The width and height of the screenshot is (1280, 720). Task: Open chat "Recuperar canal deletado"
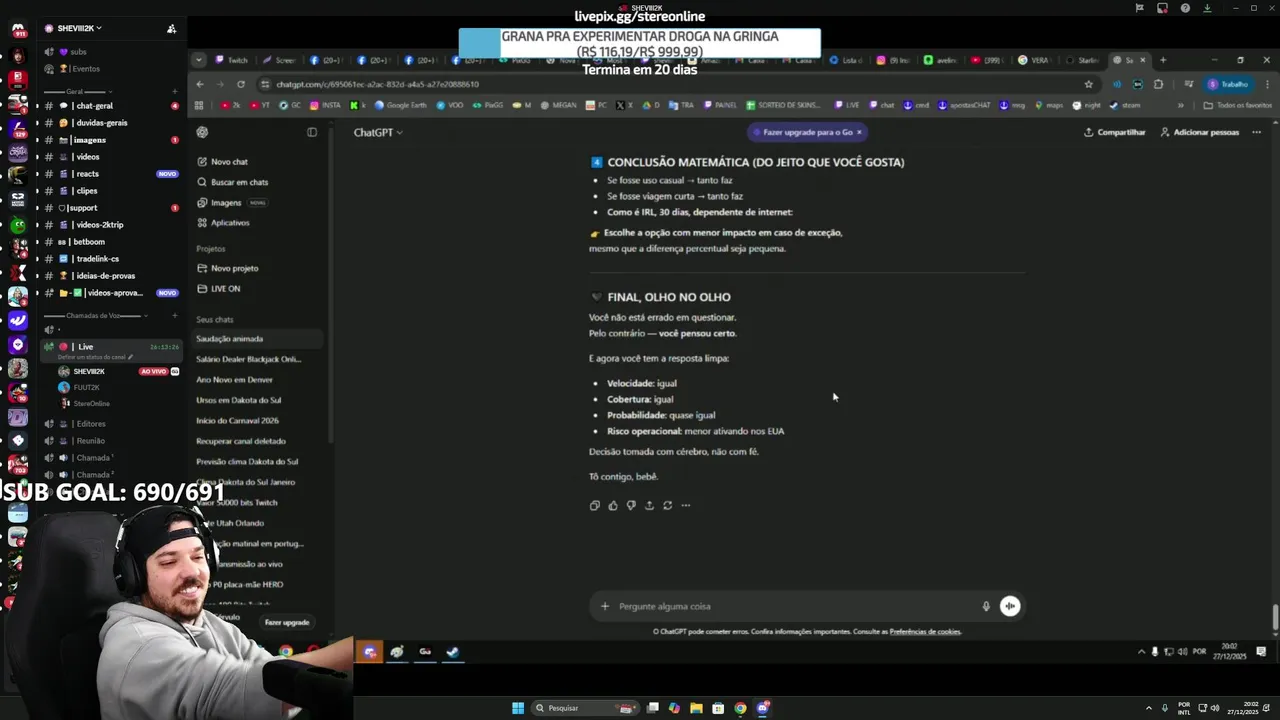pyautogui.click(x=260, y=441)
